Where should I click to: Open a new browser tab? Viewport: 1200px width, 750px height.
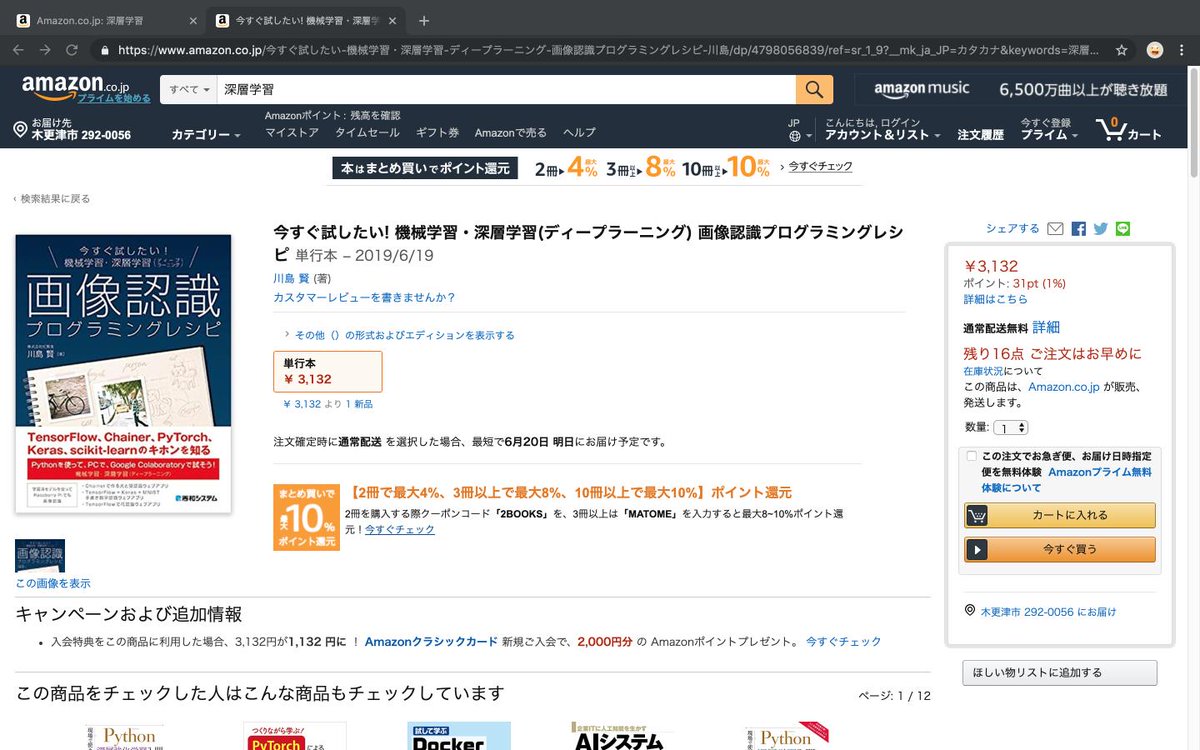coord(424,20)
